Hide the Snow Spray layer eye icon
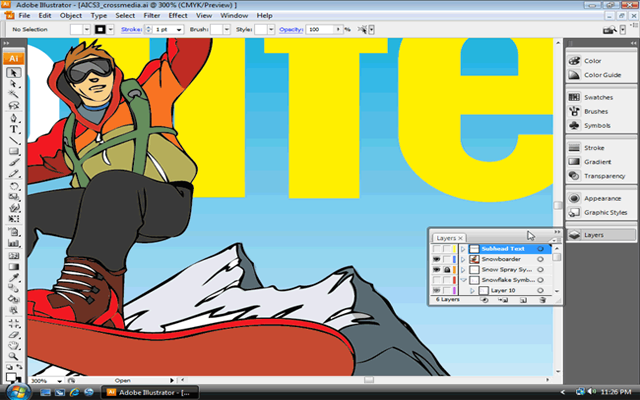 [x=436, y=270]
